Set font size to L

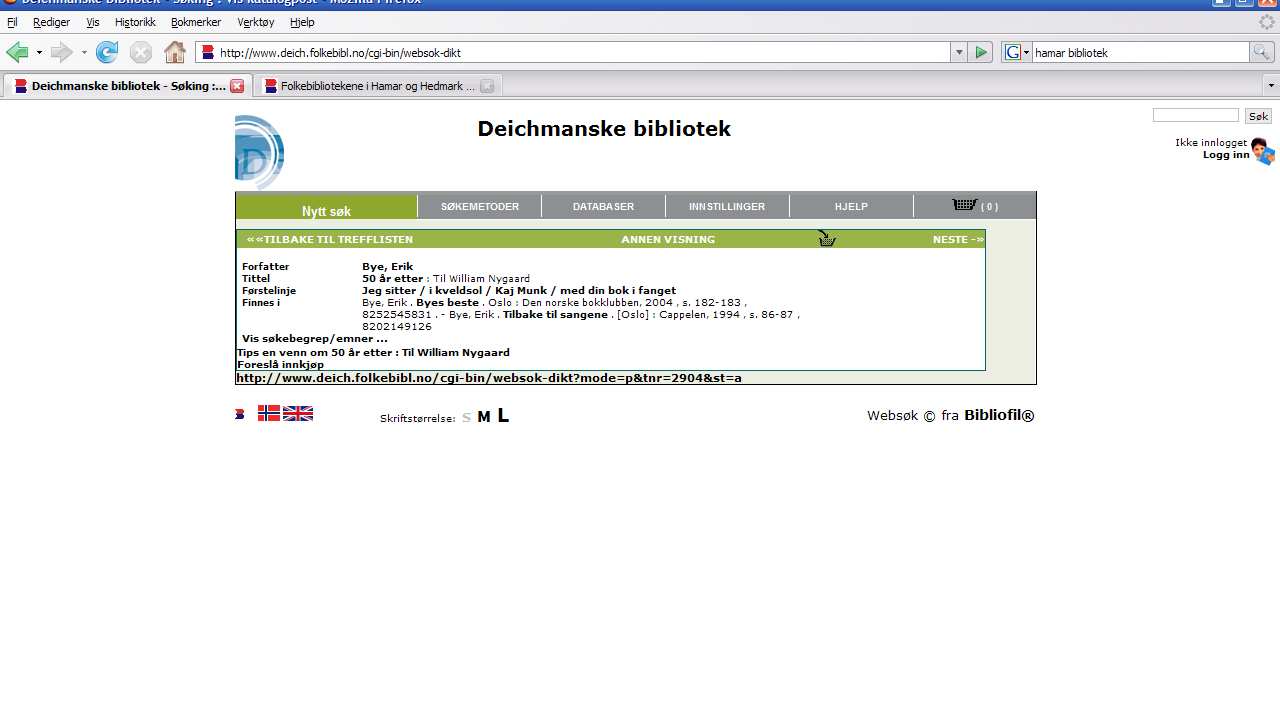pyautogui.click(x=503, y=415)
